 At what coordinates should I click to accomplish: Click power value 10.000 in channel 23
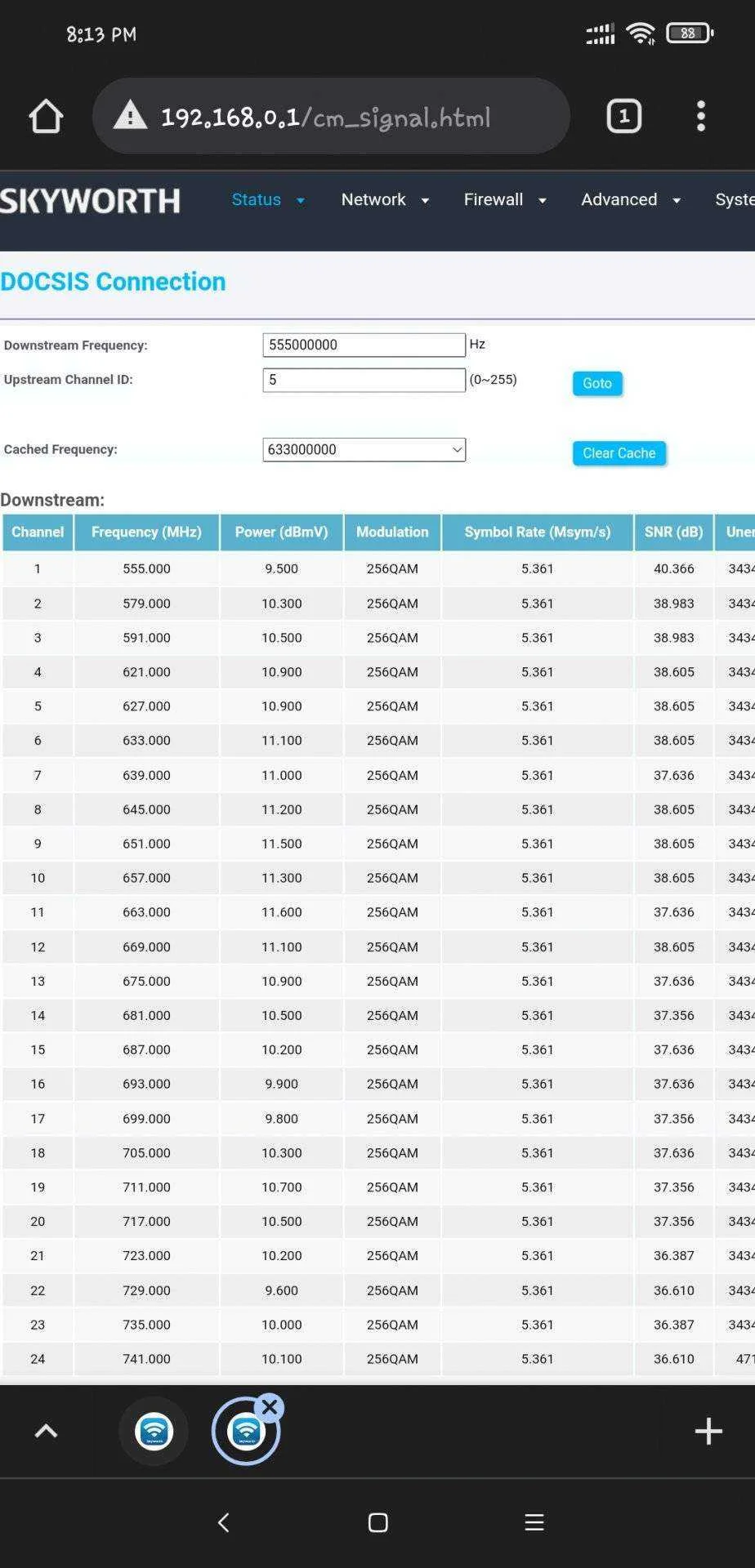point(281,1325)
